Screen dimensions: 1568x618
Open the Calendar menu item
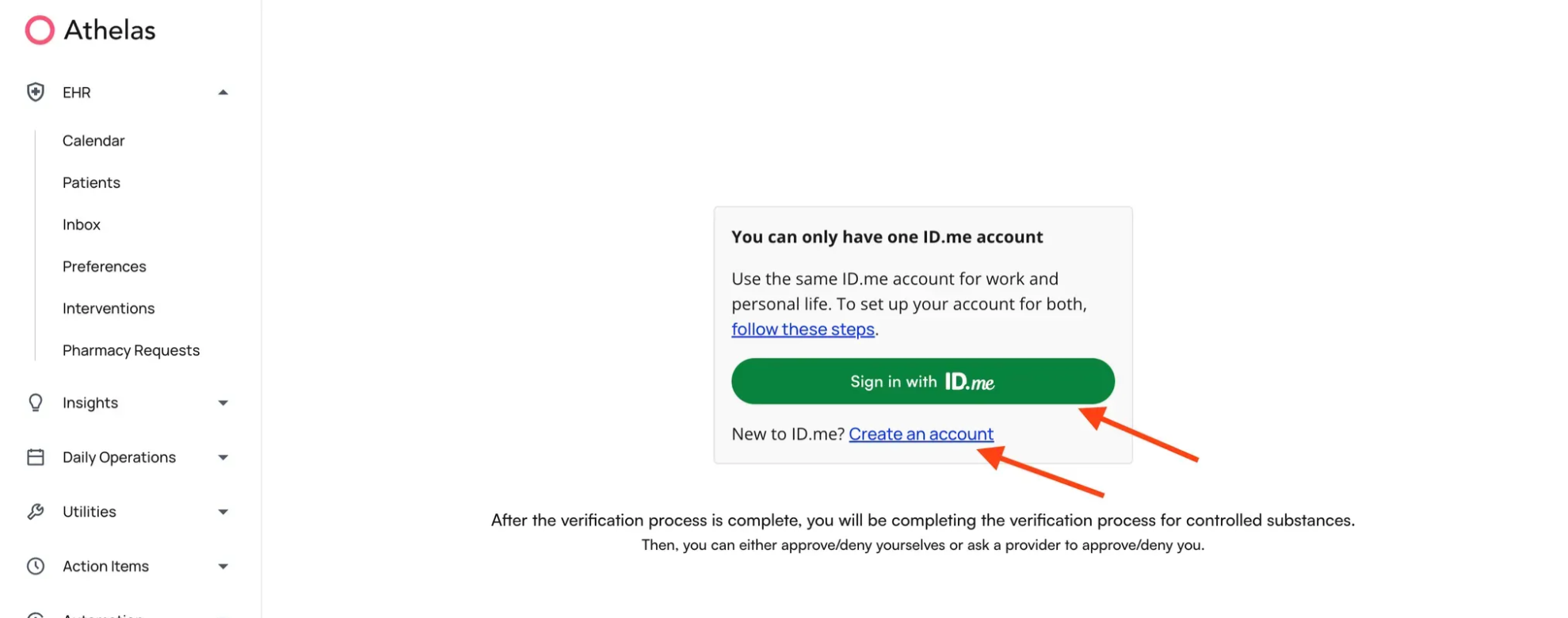tap(93, 140)
